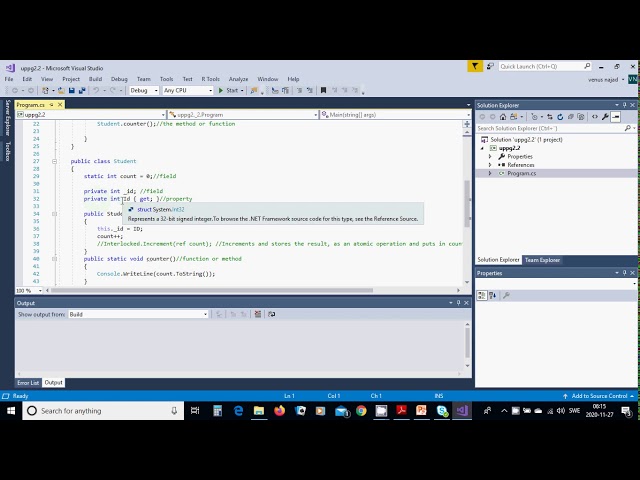Click Add to Source Control in status bar
This screenshot has width=640, height=480.
[x=599, y=396]
